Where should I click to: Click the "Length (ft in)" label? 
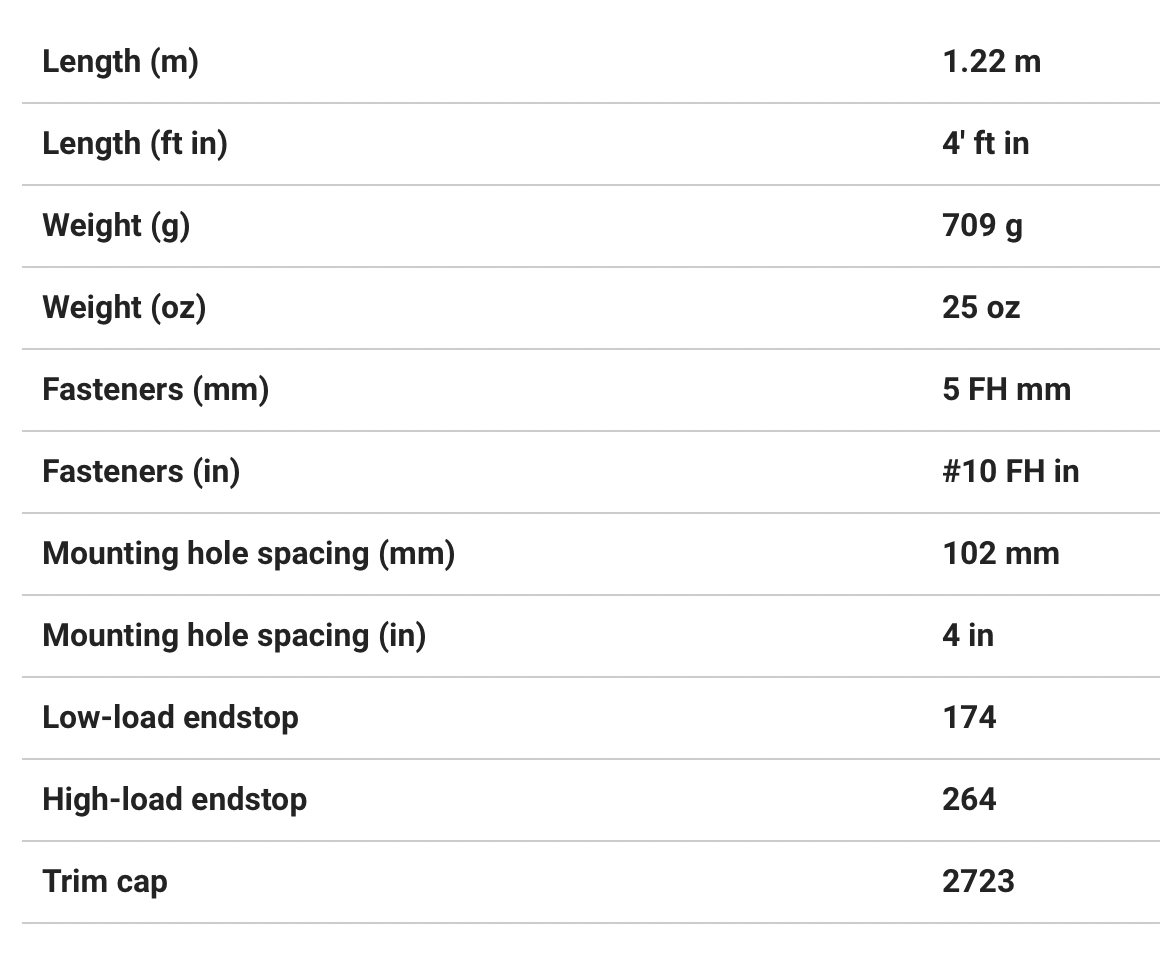[x=135, y=144]
